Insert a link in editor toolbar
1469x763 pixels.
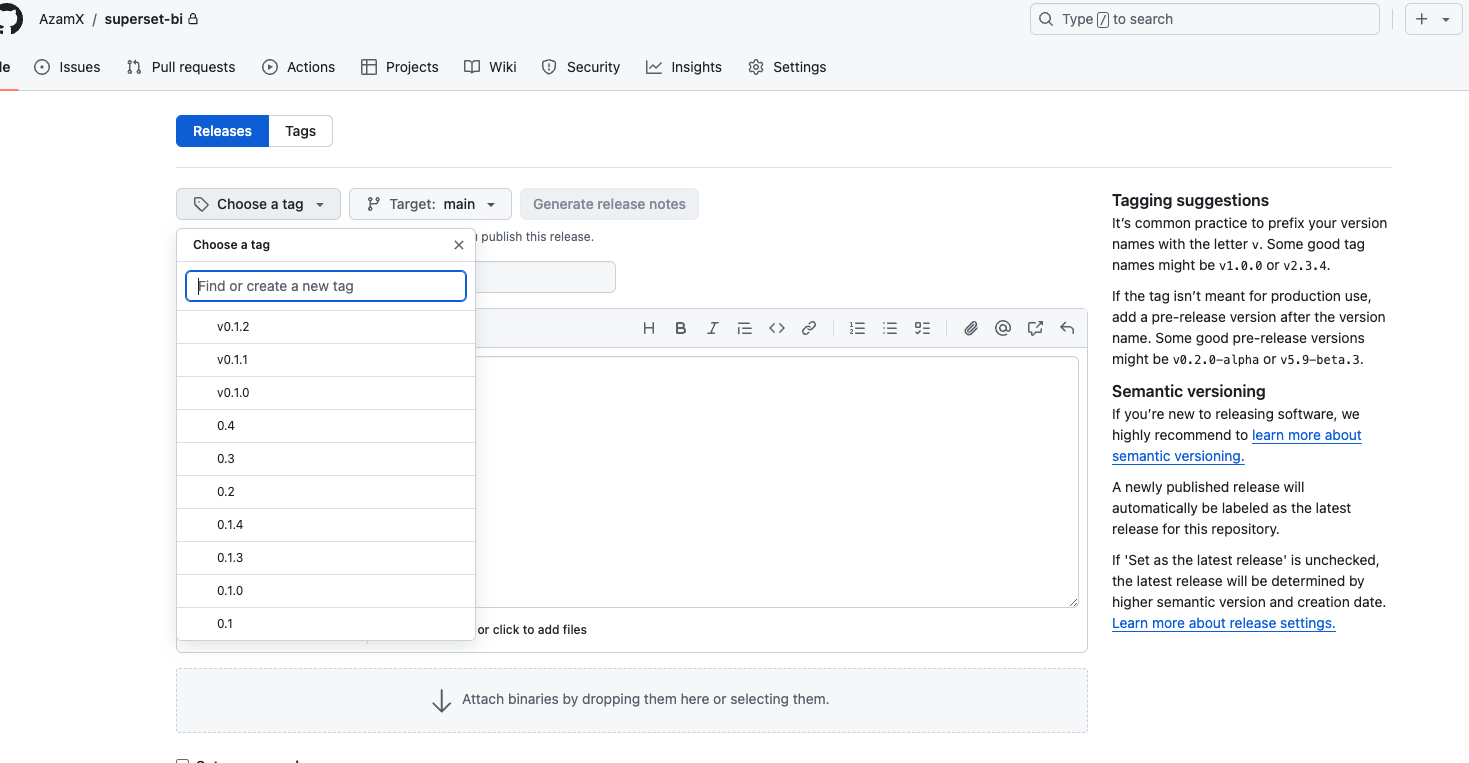(809, 328)
